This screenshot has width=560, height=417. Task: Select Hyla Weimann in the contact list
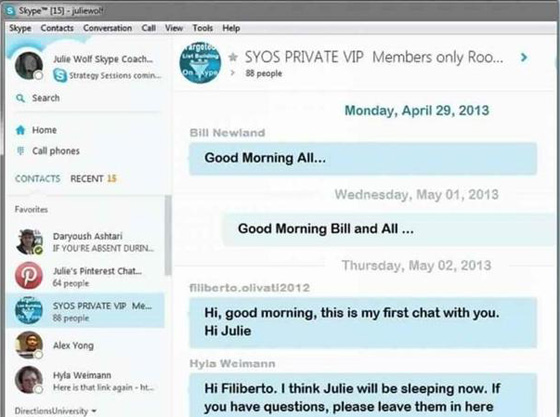[x=85, y=381]
